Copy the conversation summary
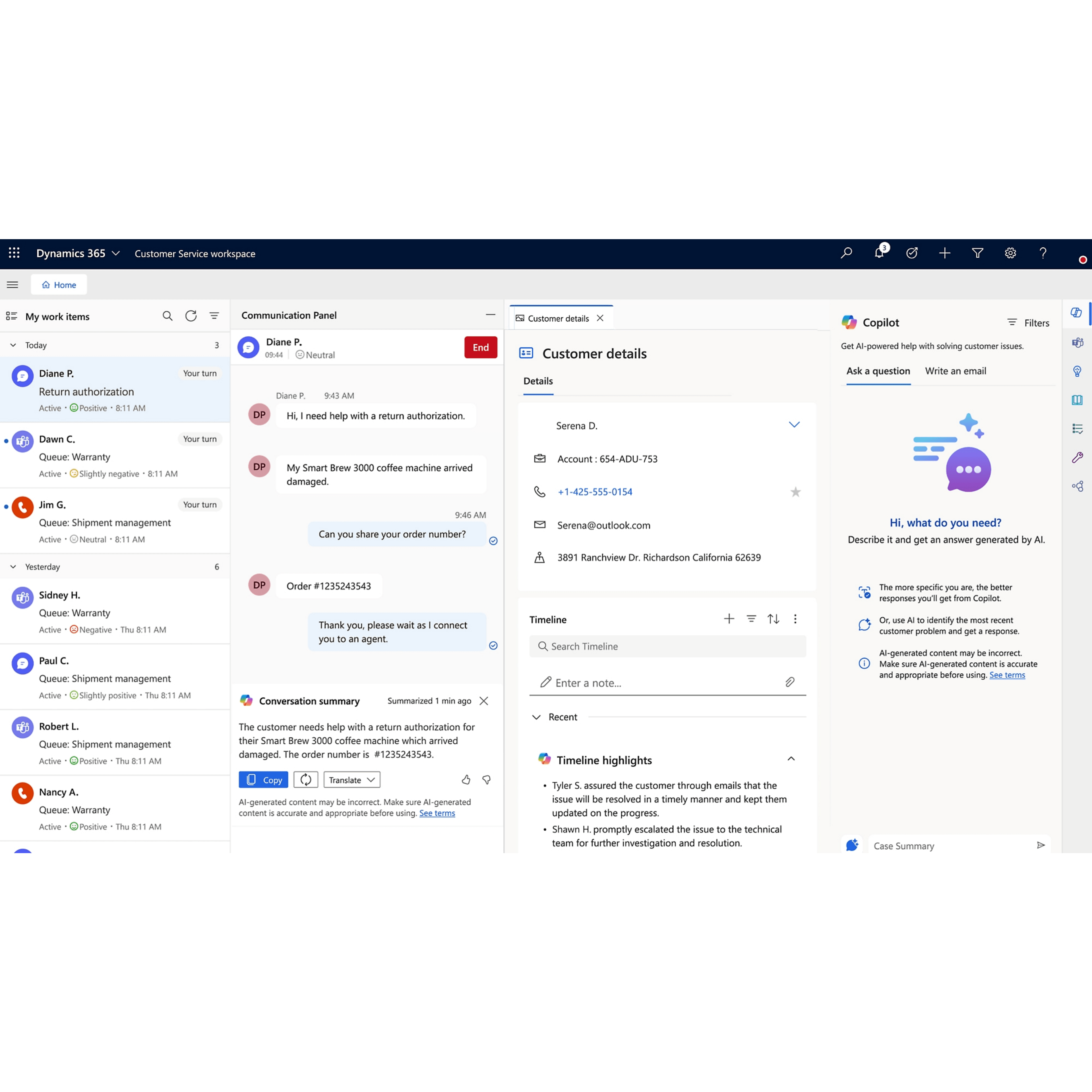The width and height of the screenshot is (1092, 1092). tap(263, 779)
